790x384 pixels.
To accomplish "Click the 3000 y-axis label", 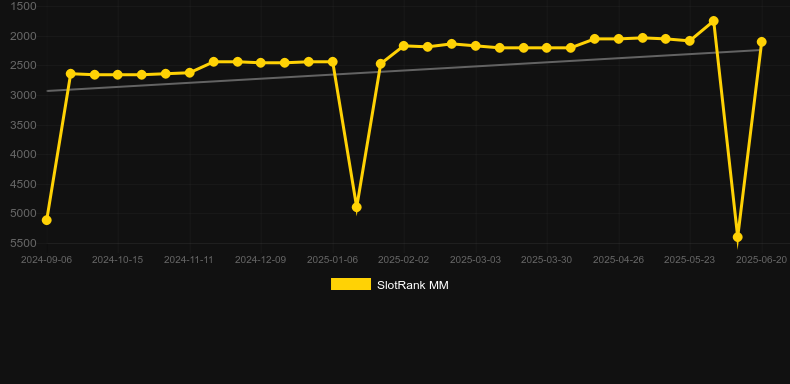I will coord(23,95).
